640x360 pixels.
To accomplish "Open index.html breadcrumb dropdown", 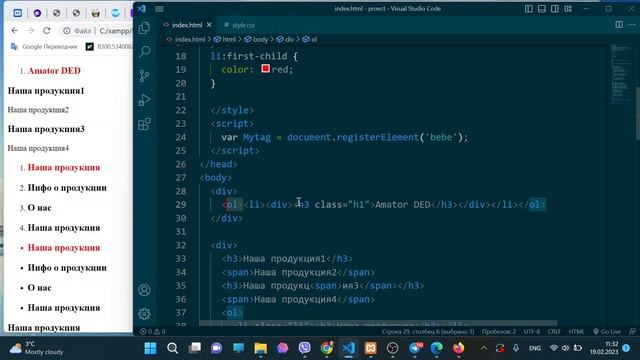I will (x=186, y=40).
